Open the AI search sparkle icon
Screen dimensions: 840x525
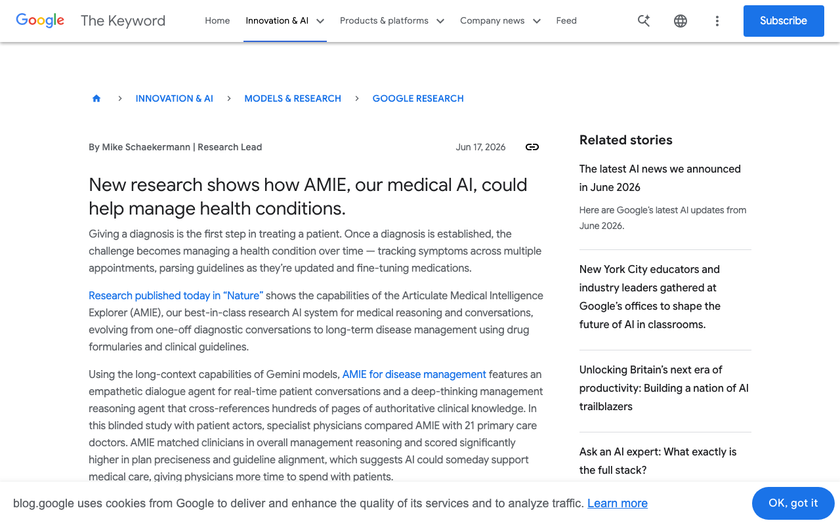pos(643,21)
